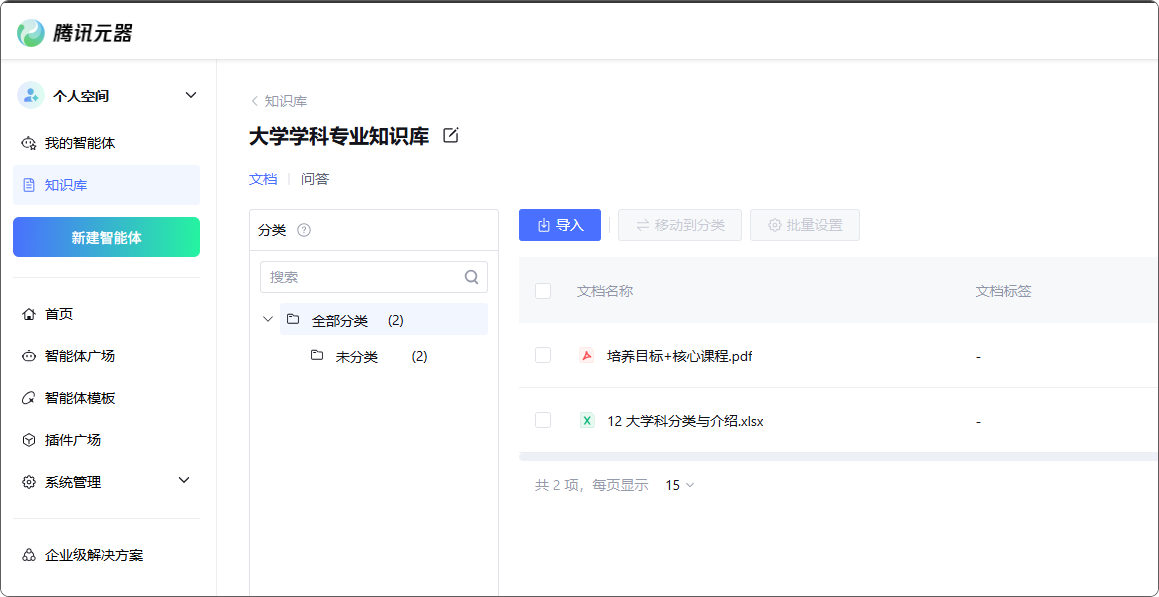
Task: Click the PDF icon for 培养目标+核心课程.pdf
Action: (x=587, y=356)
